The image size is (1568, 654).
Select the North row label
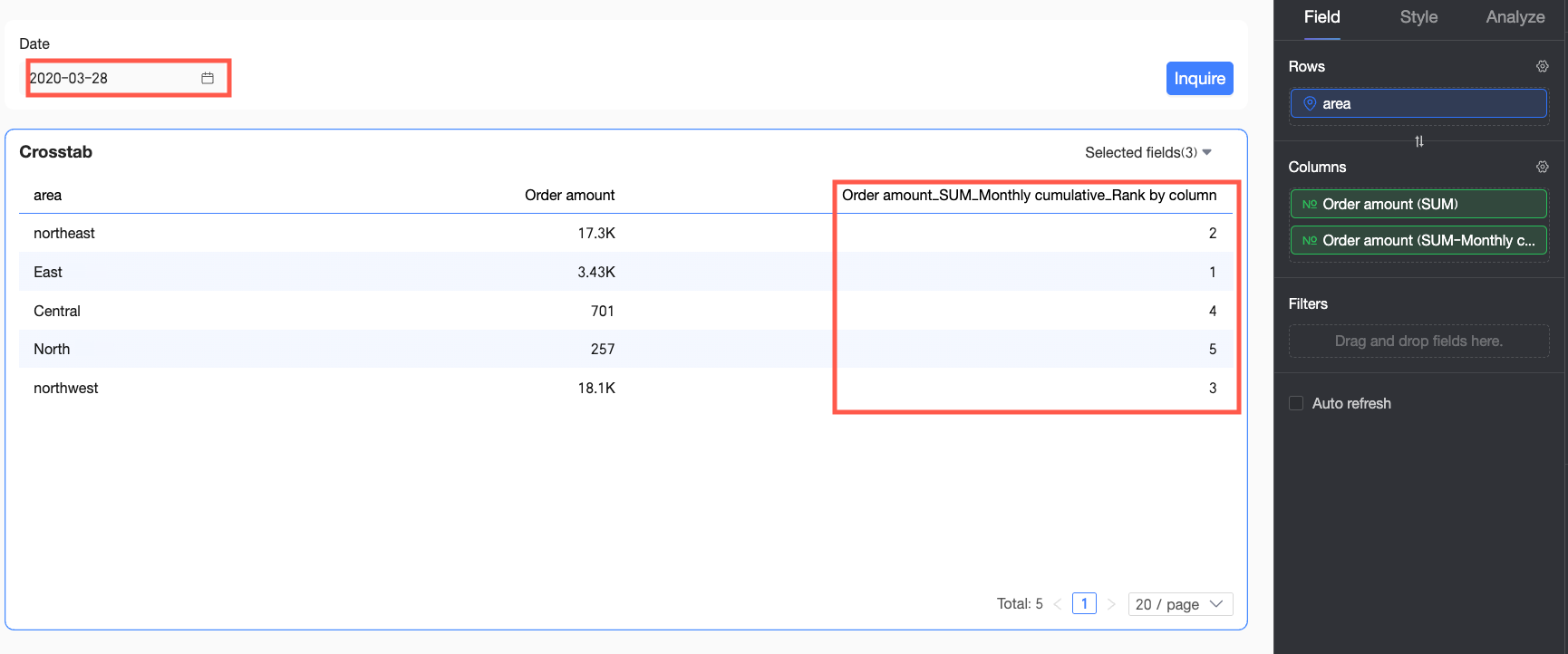click(x=52, y=350)
